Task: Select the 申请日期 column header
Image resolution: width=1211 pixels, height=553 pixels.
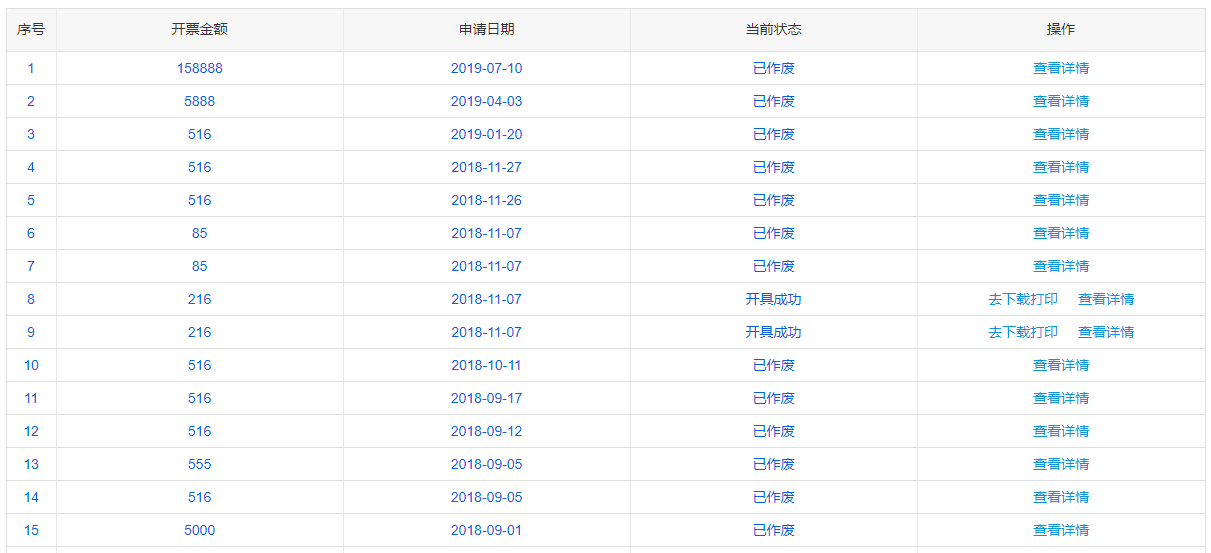Action: coord(487,30)
